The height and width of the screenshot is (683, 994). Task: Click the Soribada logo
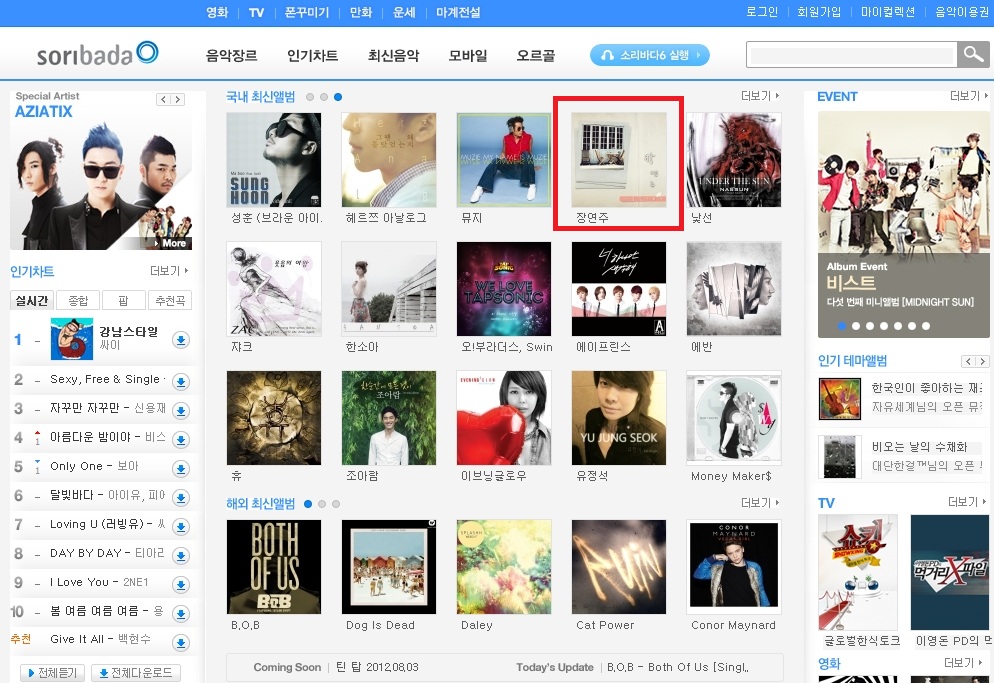pos(98,54)
